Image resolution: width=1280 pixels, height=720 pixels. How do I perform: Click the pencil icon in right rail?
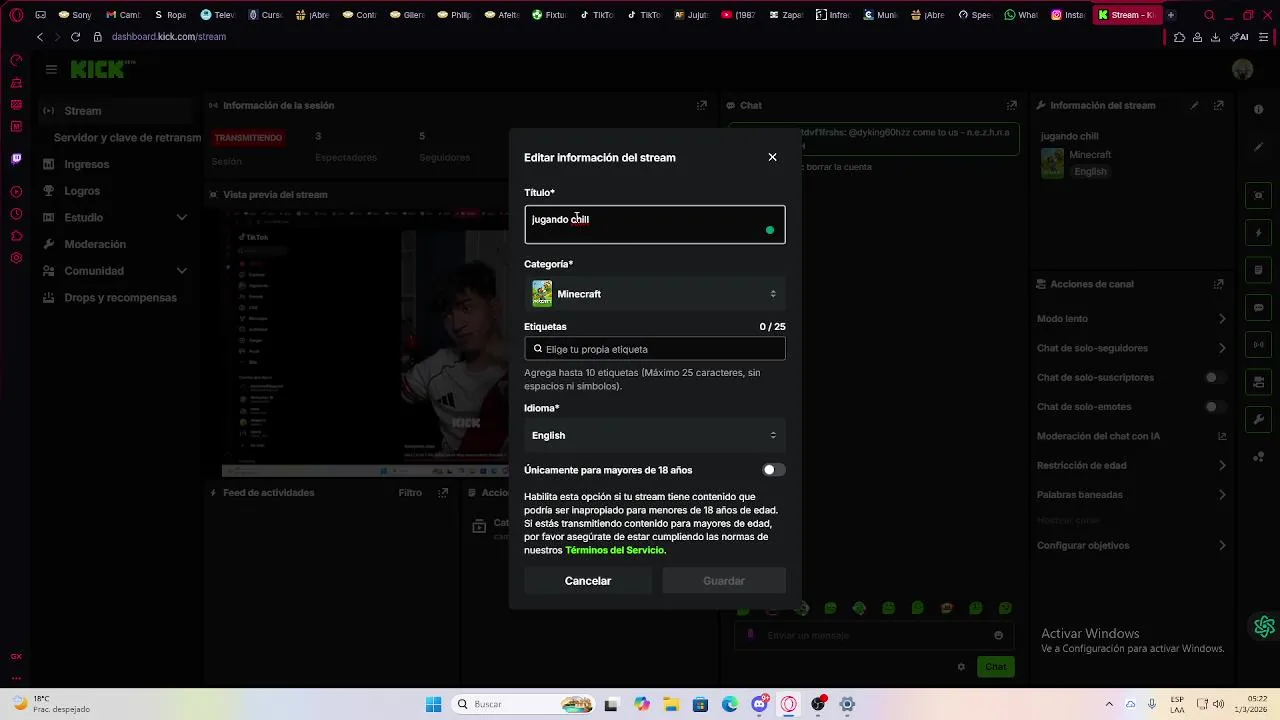(1259, 147)
